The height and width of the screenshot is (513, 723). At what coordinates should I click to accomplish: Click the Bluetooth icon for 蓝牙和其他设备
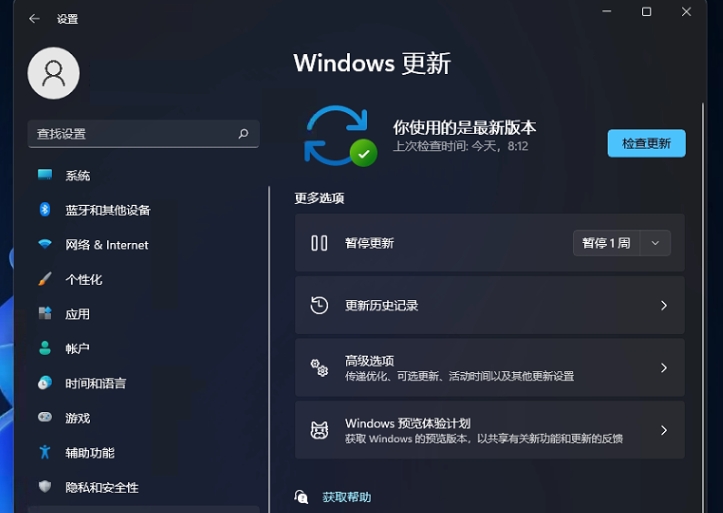45,210
